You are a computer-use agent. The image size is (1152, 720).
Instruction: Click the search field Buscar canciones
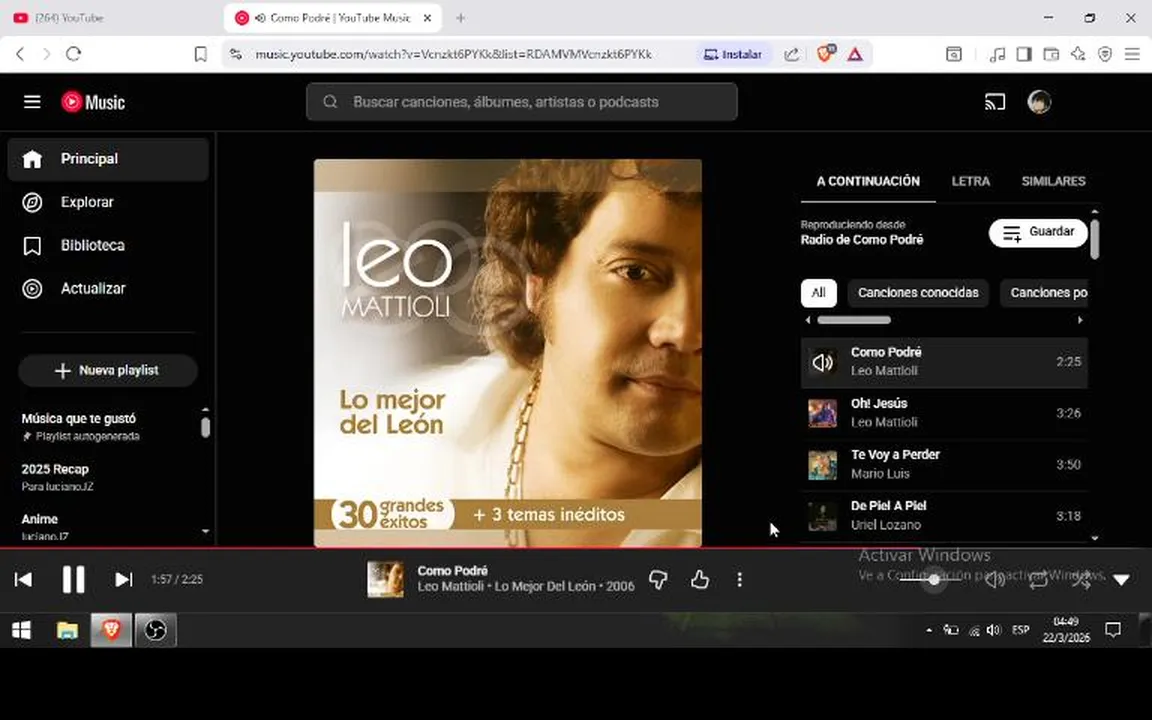pyautogui.click(x=522, y=102)
